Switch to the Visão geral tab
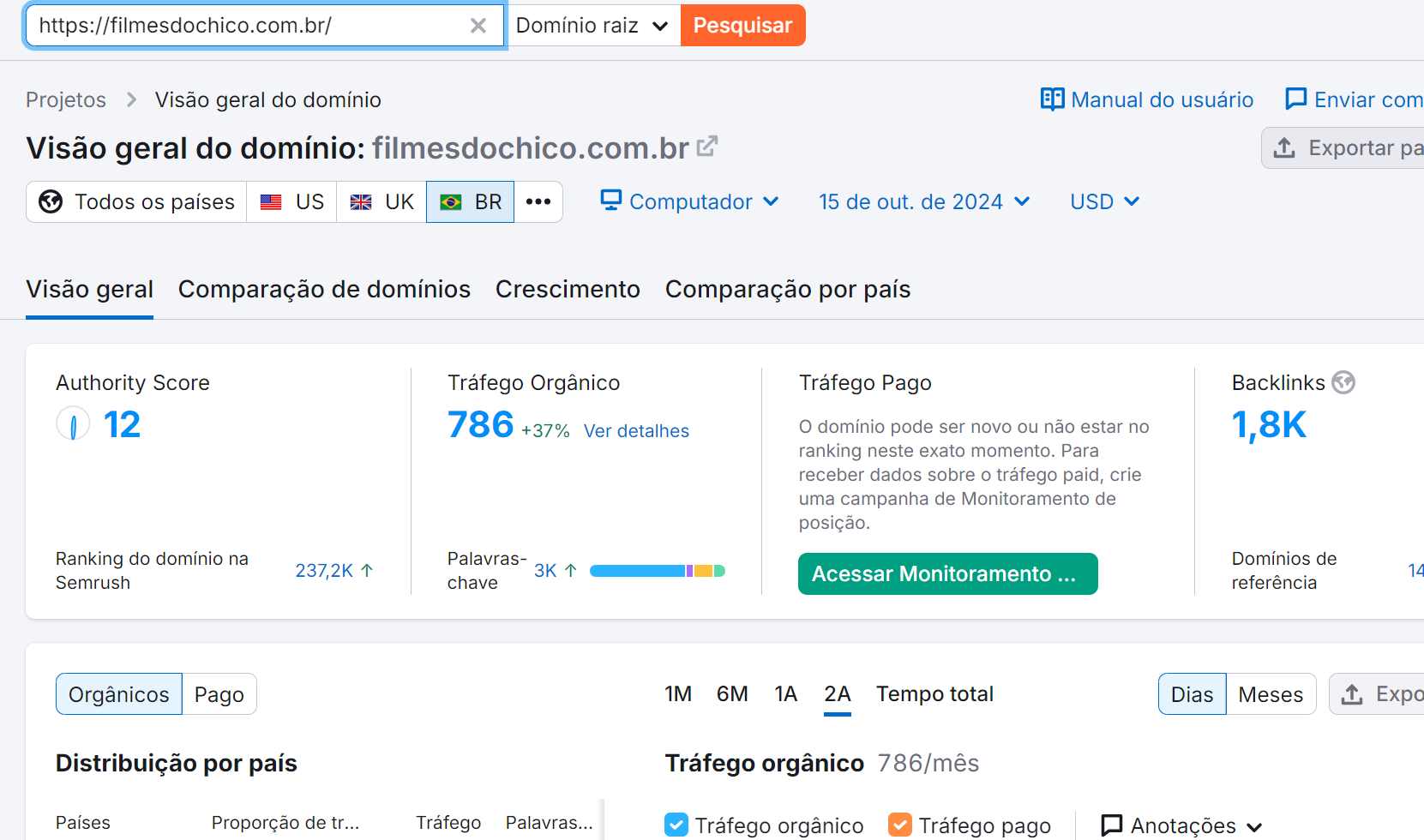The width and height of the screenshot is (1424, 840). point(89,290)
